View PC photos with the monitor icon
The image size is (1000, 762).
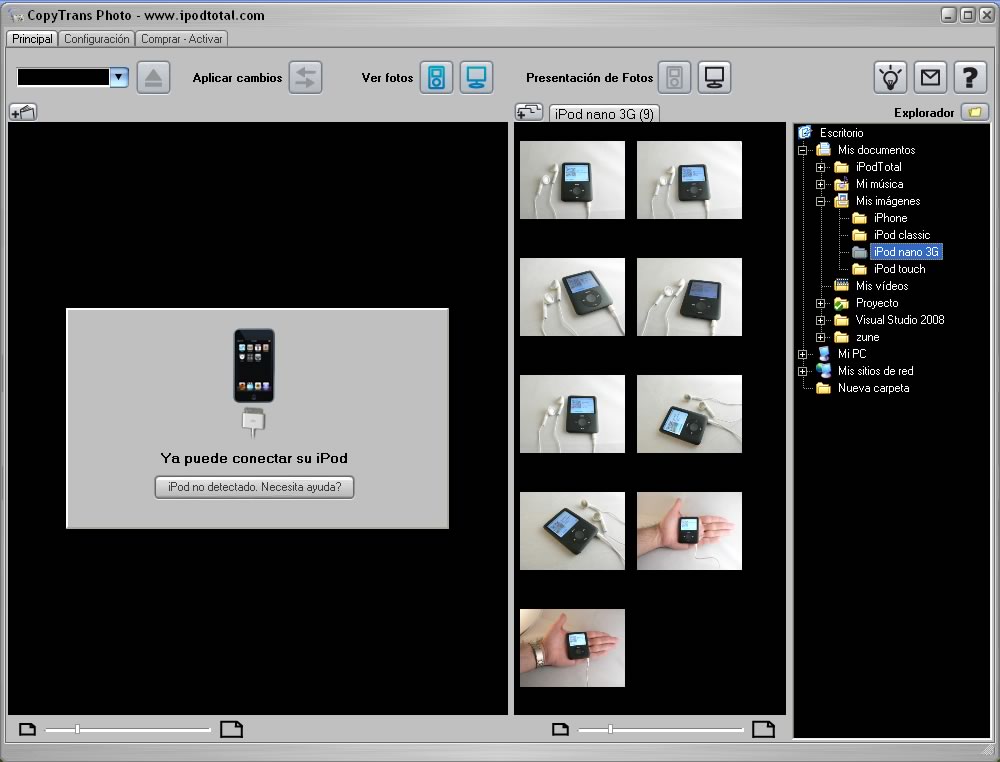pyautogui.click(x=476, y=78)
